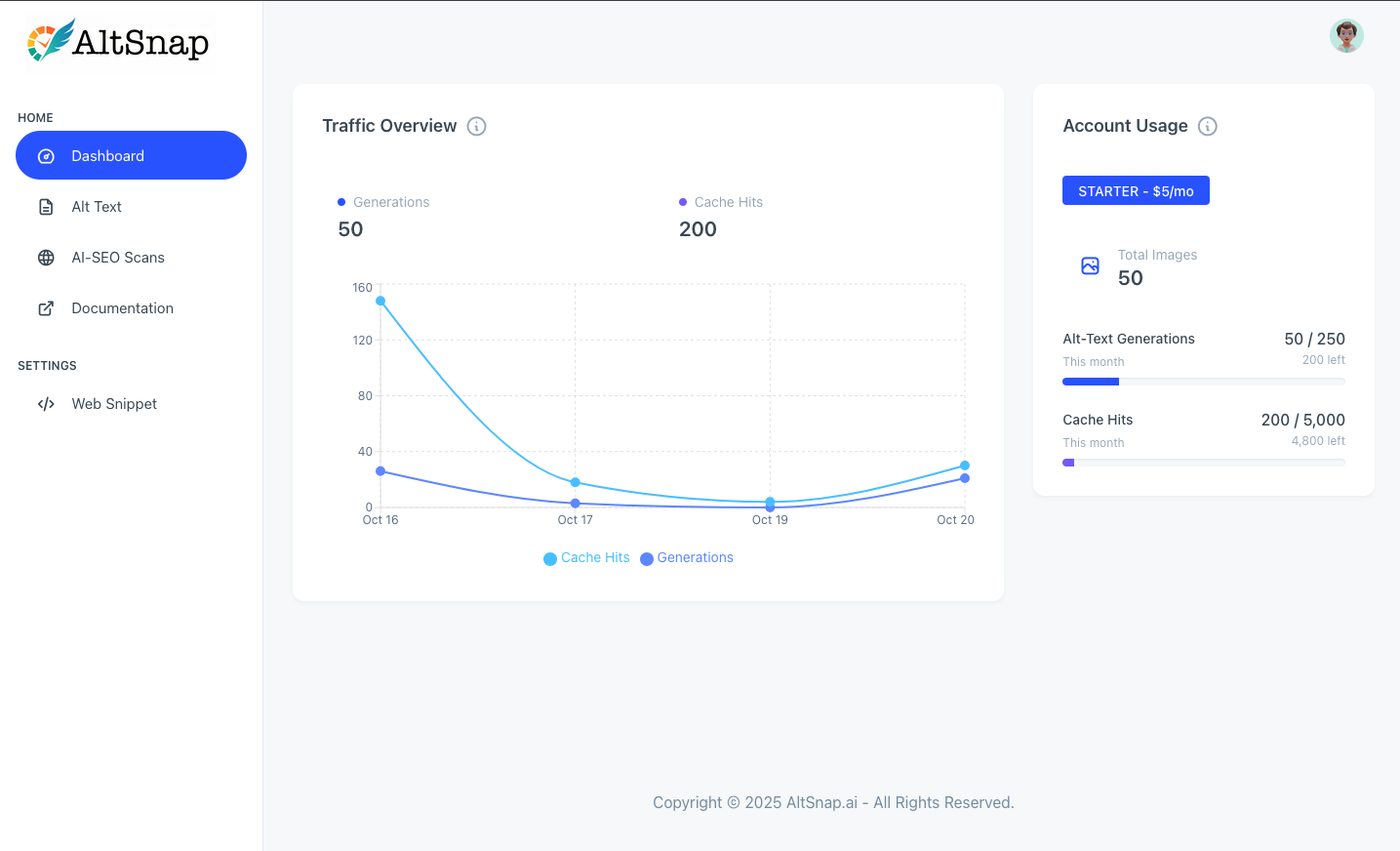Open the Alt Text menu item
The width and height of the screenshot is (1400, 851).
97,207
